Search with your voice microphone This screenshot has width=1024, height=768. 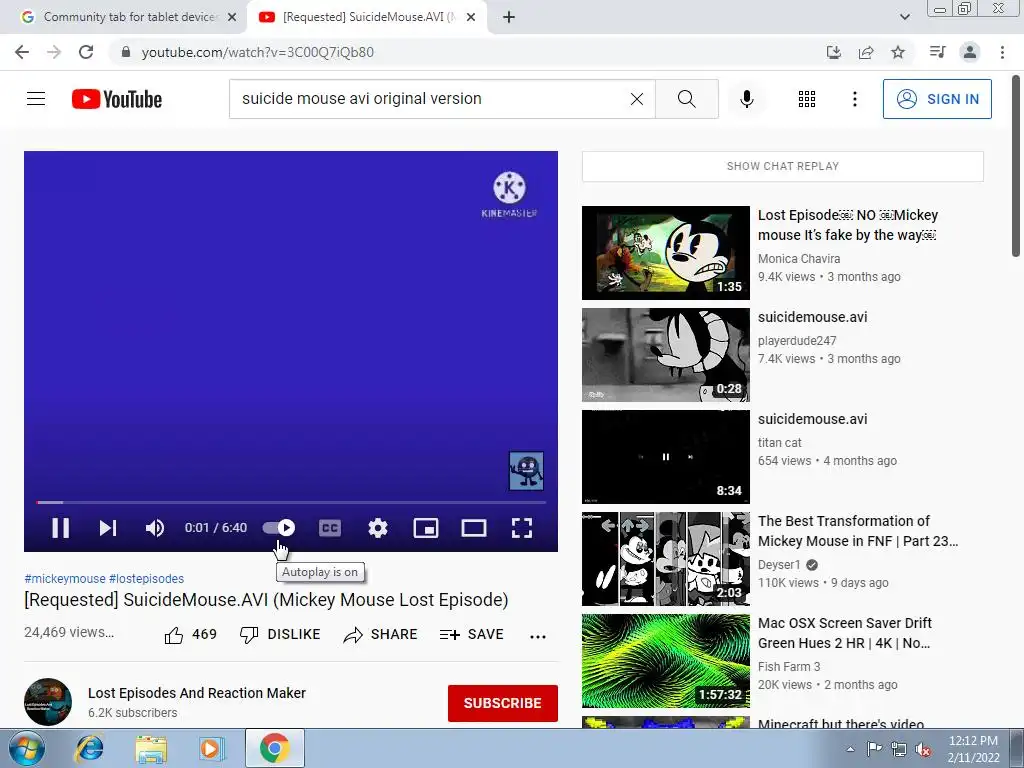tap(747, 99)
